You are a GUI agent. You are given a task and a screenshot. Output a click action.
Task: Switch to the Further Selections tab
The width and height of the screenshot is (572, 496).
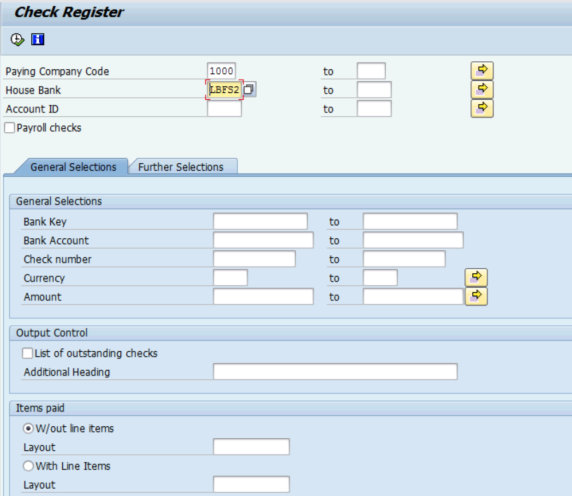pos(181,167)
